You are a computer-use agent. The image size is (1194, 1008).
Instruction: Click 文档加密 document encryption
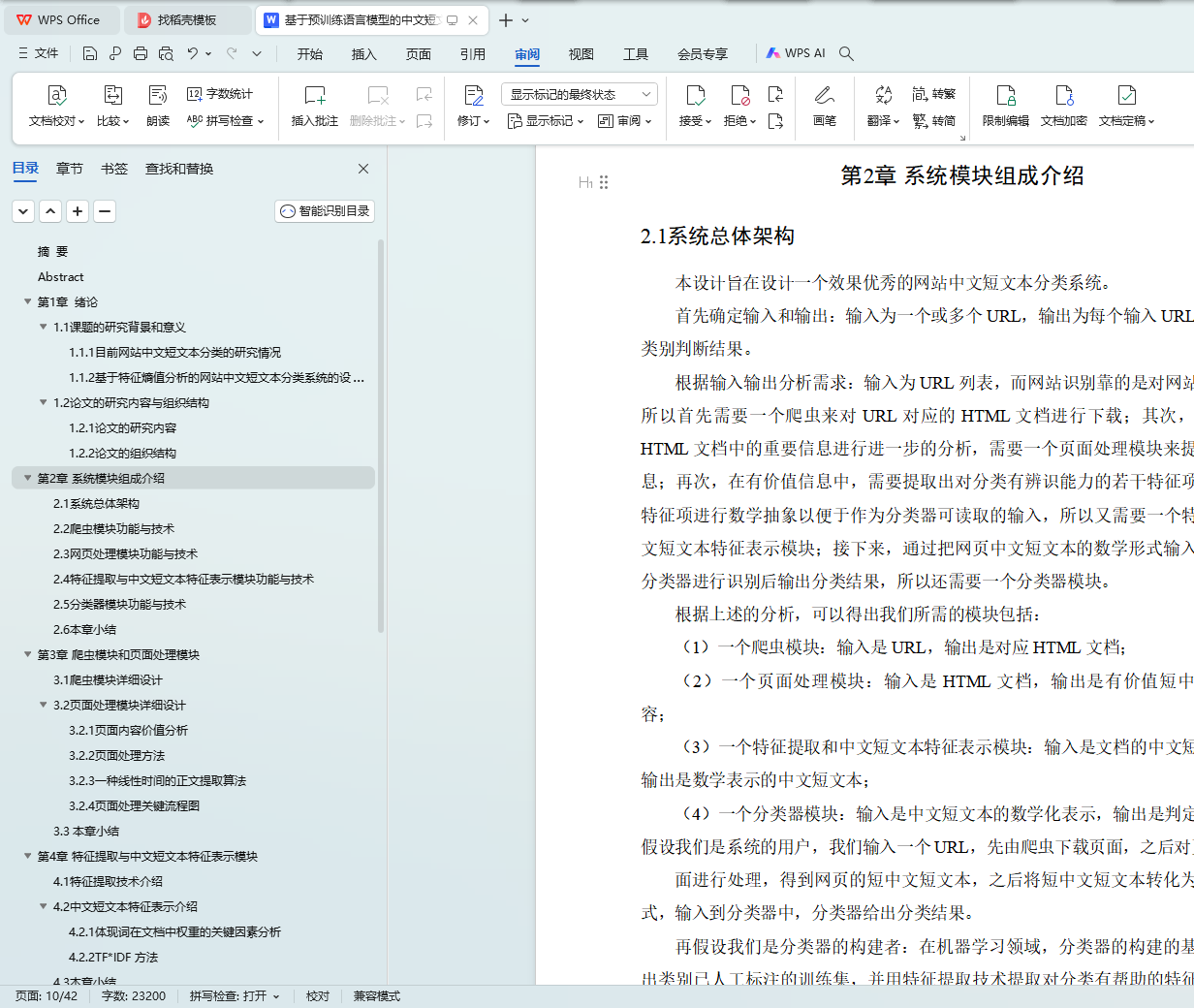pos(1064,106)
